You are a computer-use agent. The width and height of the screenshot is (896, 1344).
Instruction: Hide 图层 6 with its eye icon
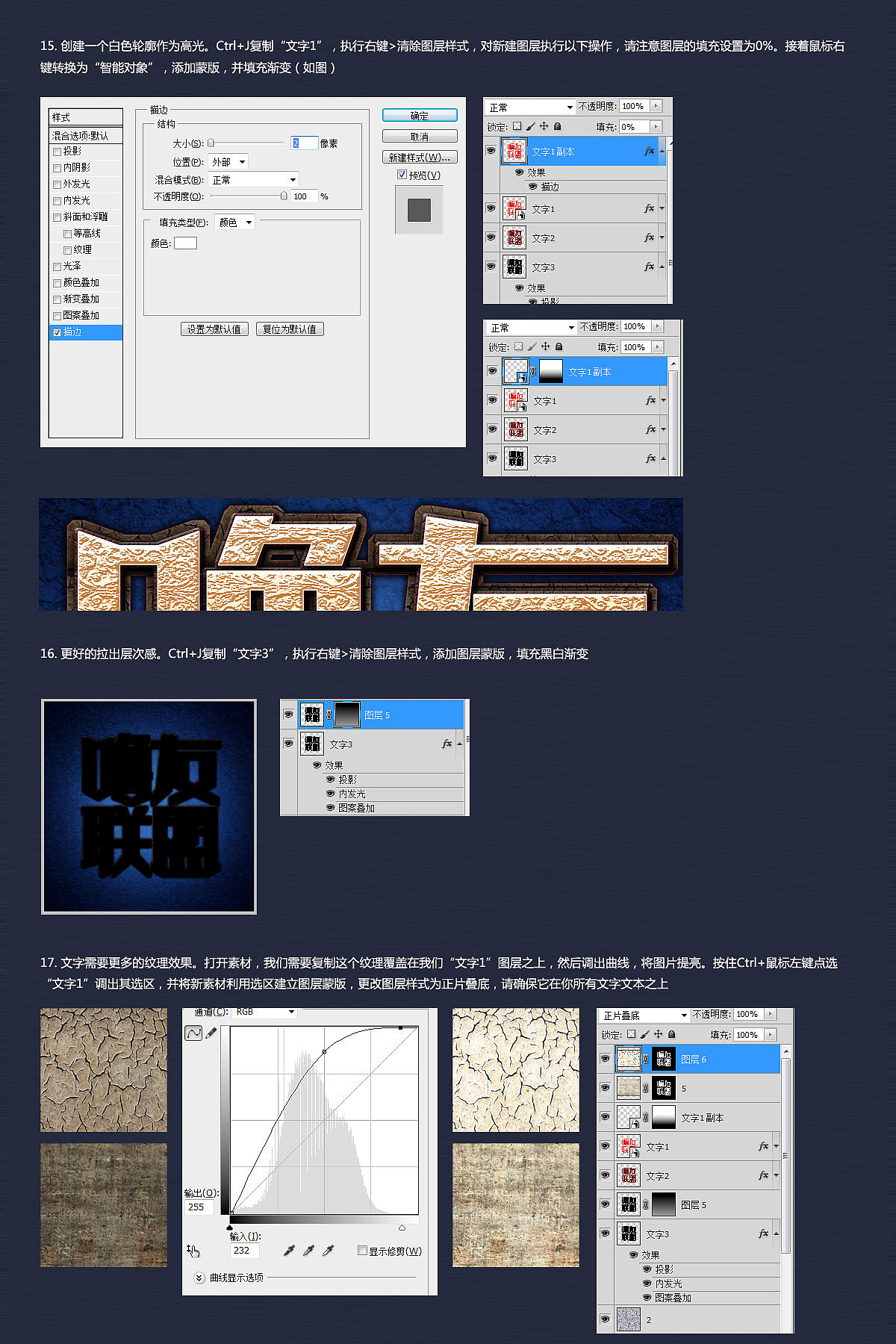click(x=605, y=1059)
